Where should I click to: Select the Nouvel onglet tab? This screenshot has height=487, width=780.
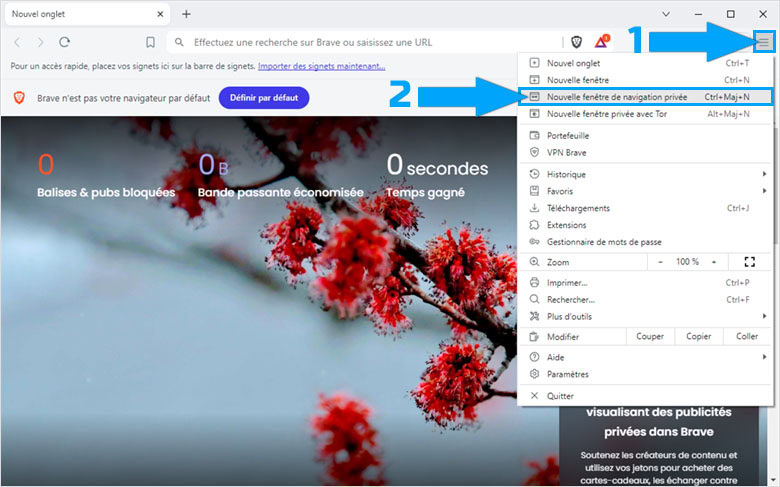87,14
